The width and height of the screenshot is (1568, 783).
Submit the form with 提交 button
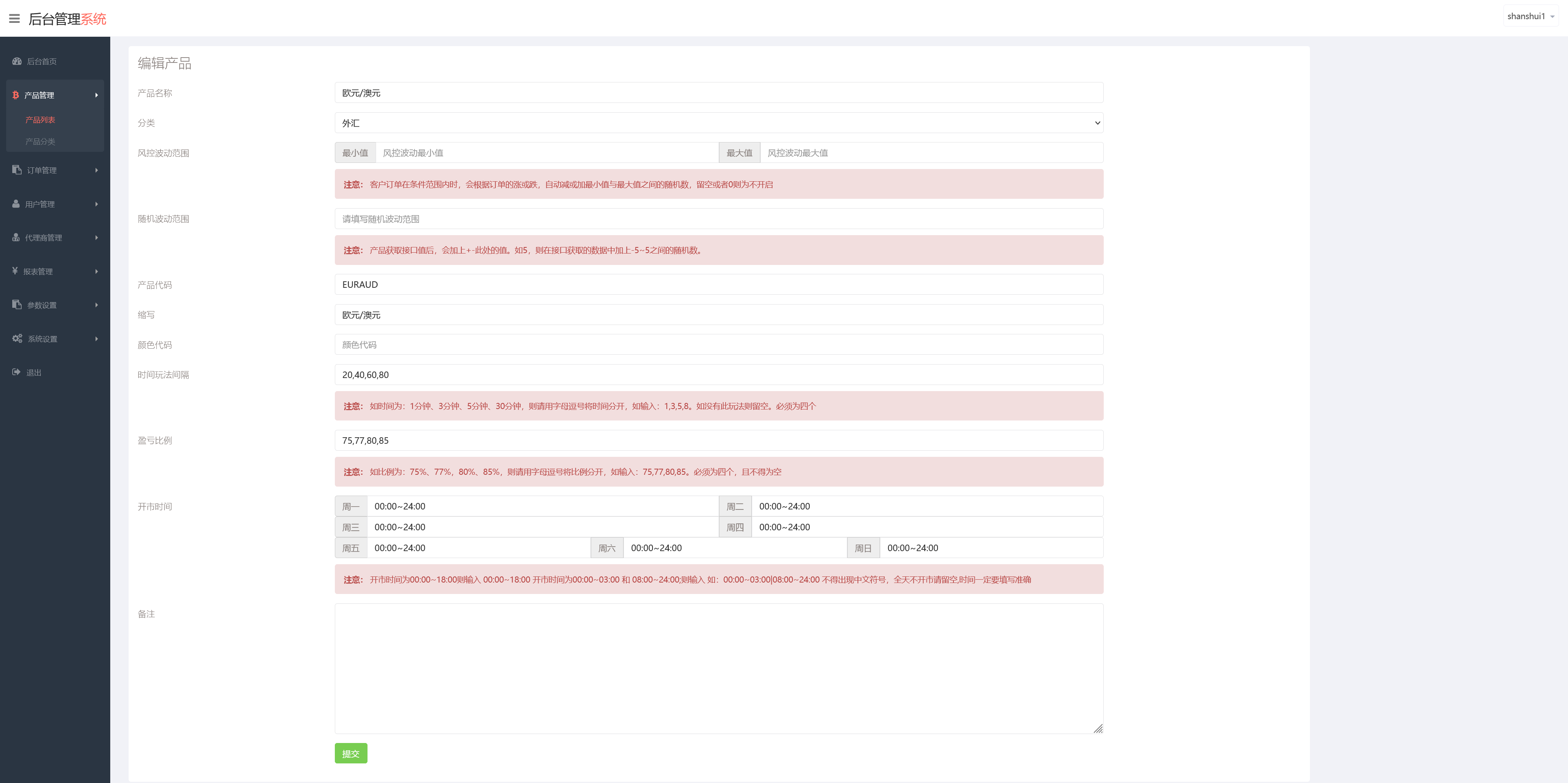(x=351, y=753)
